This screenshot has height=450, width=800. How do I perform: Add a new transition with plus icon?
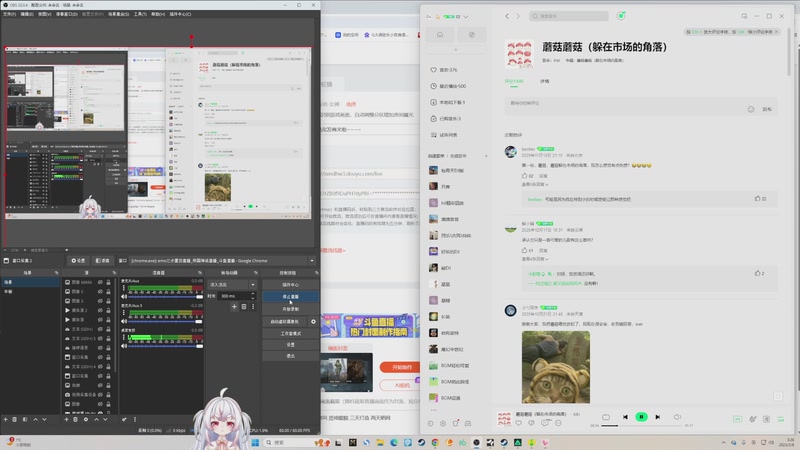(234, 307)
